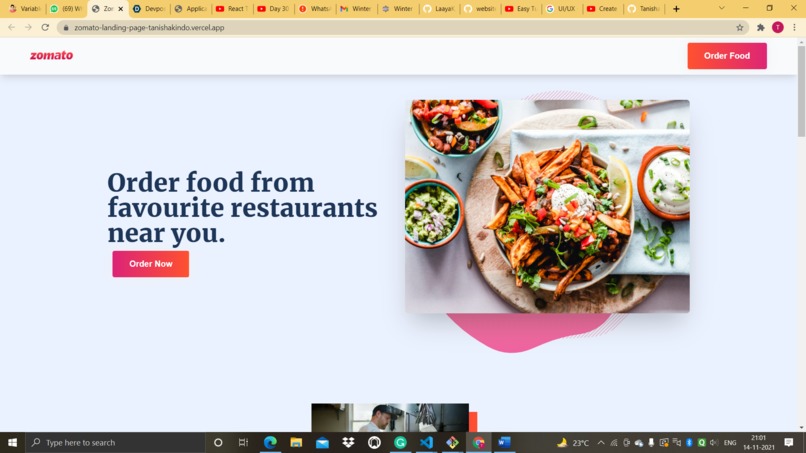Viewport: 806px width, 453px height.
Task: Click the browser forward arrow
Action: pos(28,27)
